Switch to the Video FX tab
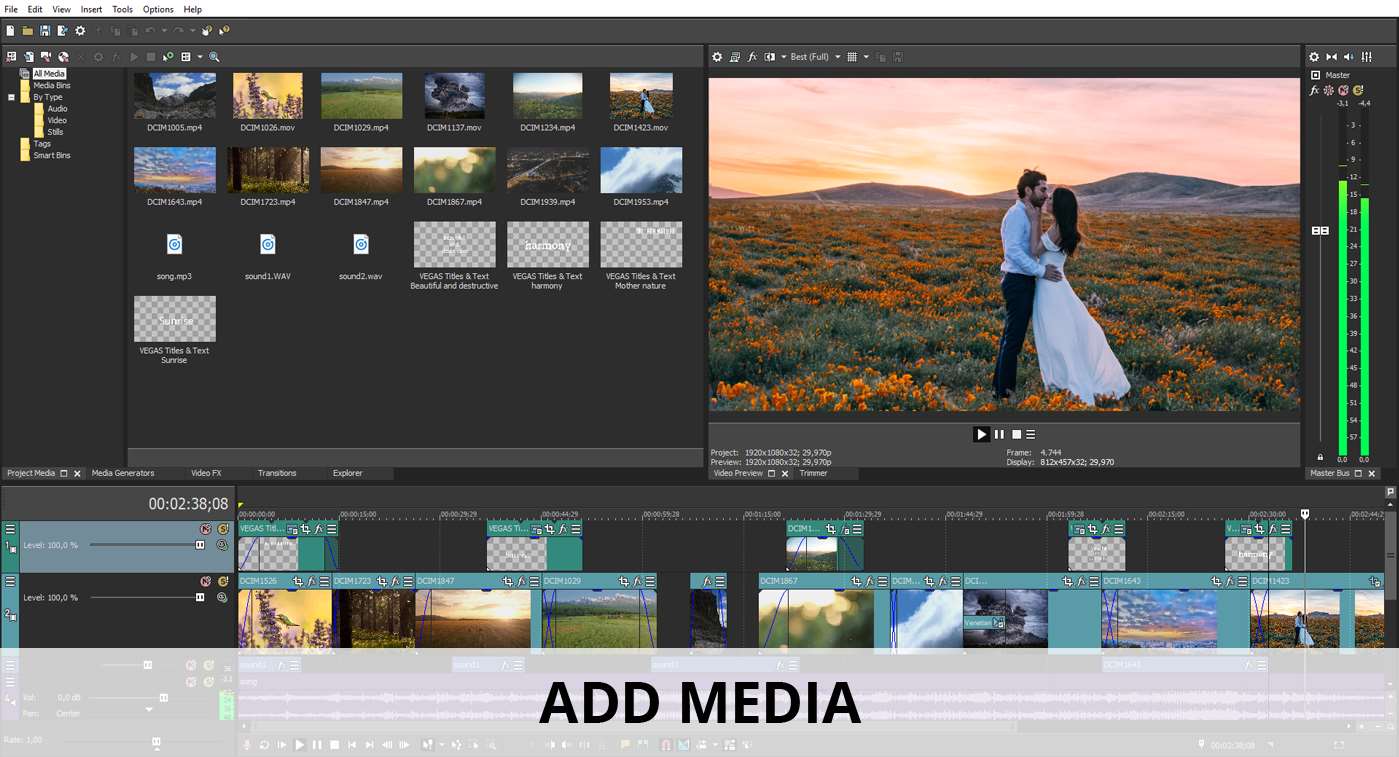The height and width of the screenshot is (757, 1399). tap(206, 473)
